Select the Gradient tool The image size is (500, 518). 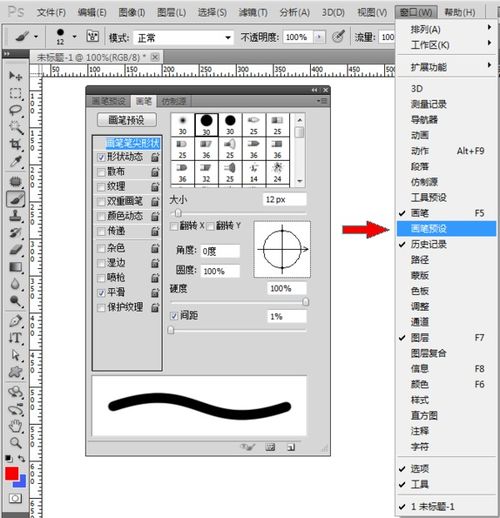(15, 267)
